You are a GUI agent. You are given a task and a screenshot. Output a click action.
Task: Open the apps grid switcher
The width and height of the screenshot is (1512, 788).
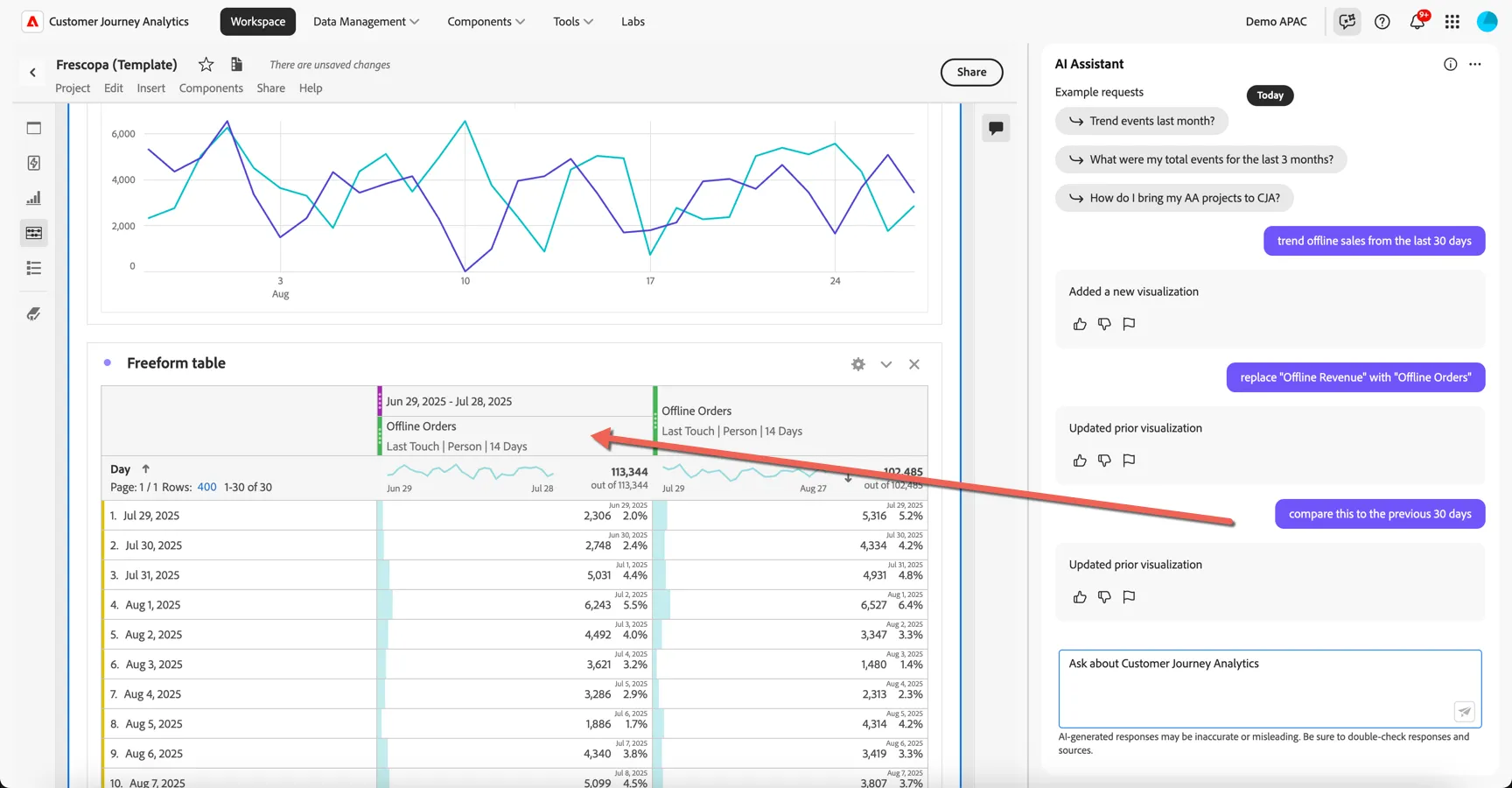1452,21
